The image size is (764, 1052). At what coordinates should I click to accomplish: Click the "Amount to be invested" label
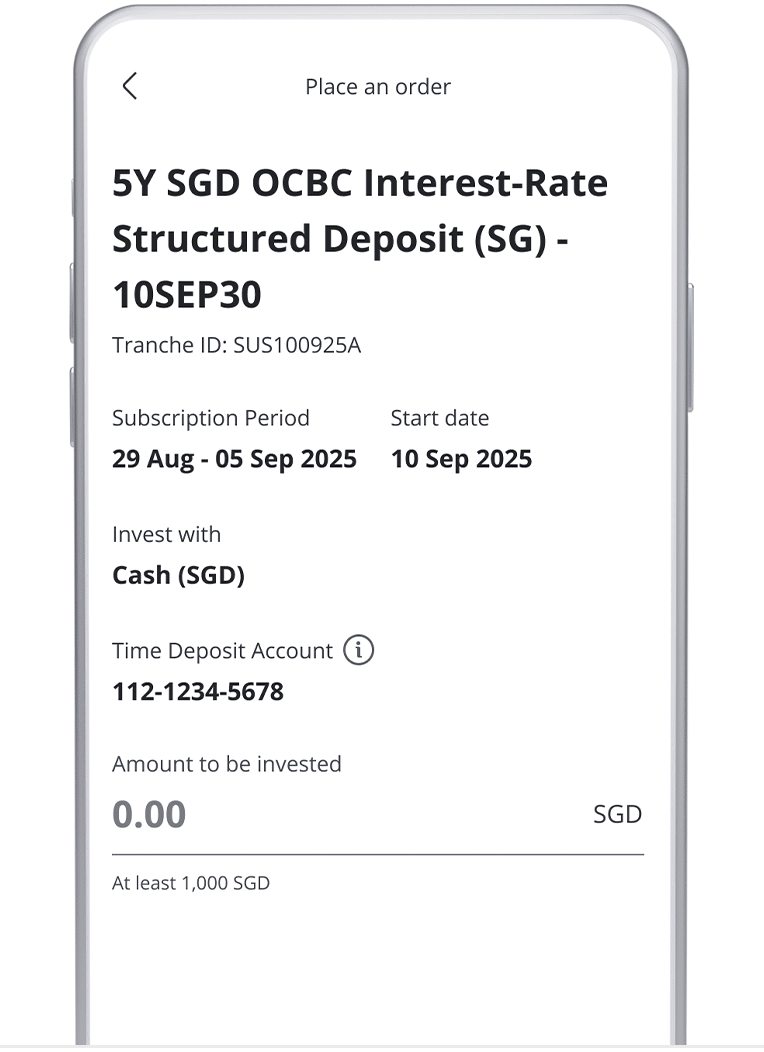tap(227, 764)
